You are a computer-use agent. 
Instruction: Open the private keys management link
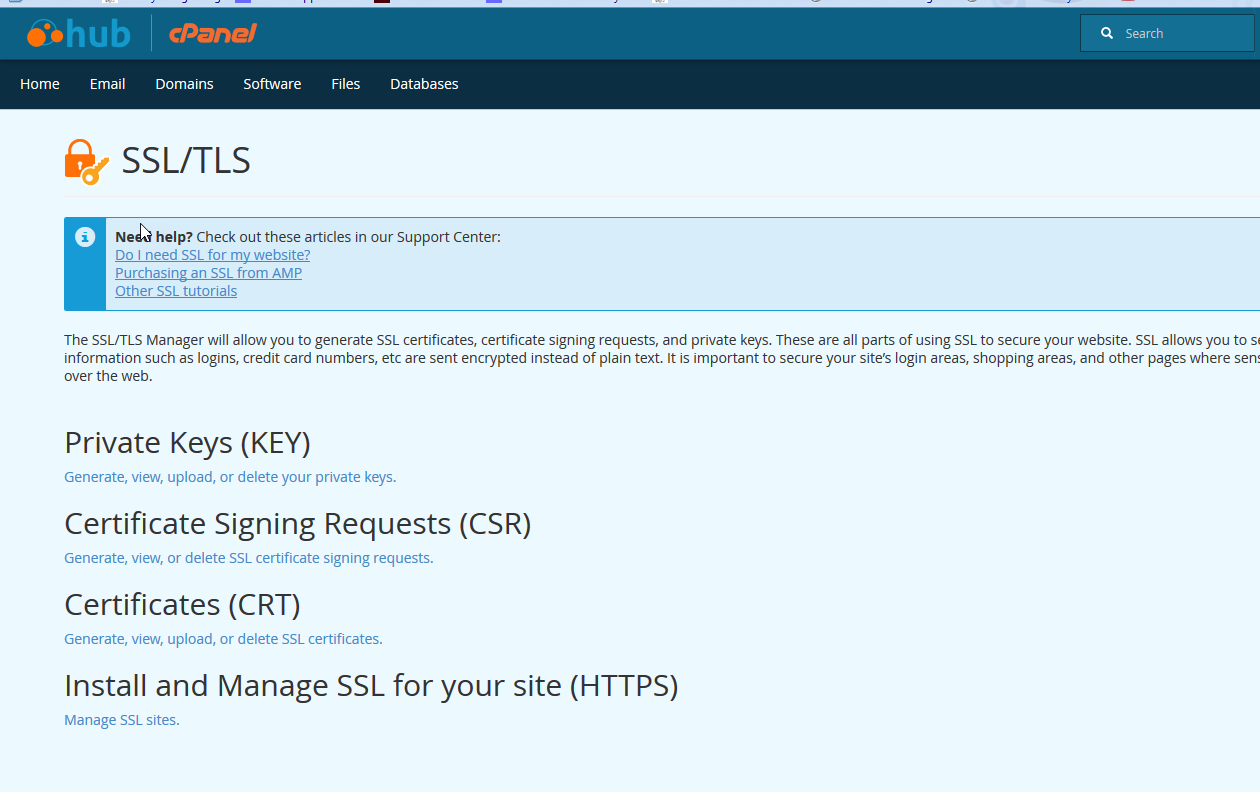(230, 477)
